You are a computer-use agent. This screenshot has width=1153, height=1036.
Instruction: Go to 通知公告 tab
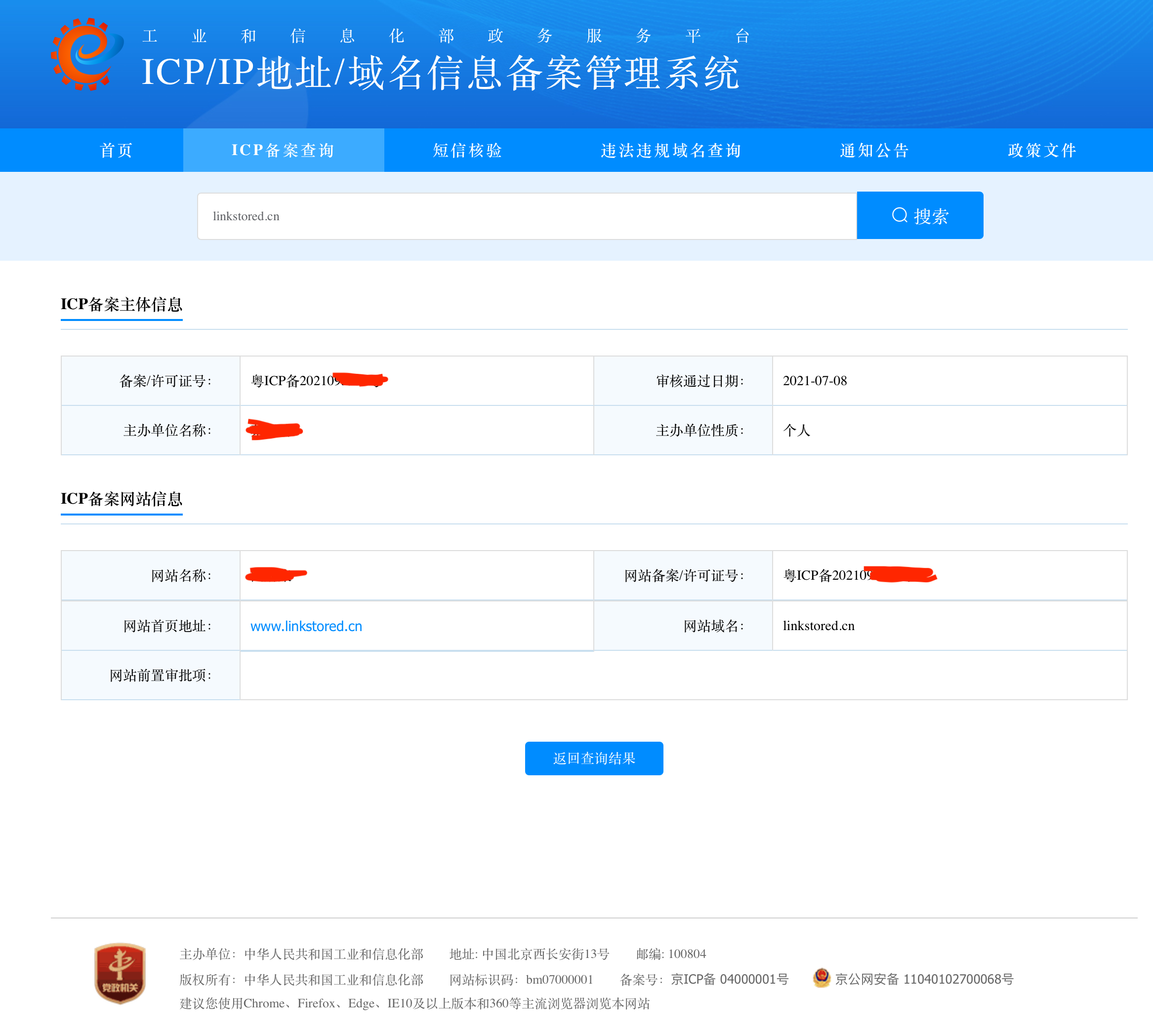click(874, 150)
